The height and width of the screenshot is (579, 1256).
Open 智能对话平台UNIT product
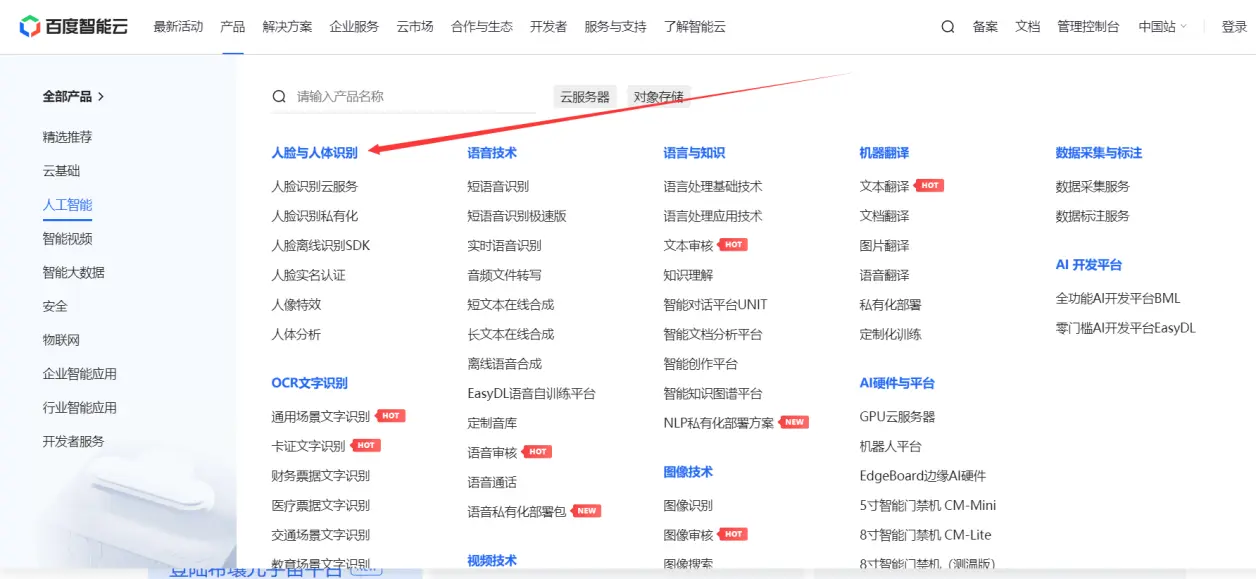pos(715,304)
